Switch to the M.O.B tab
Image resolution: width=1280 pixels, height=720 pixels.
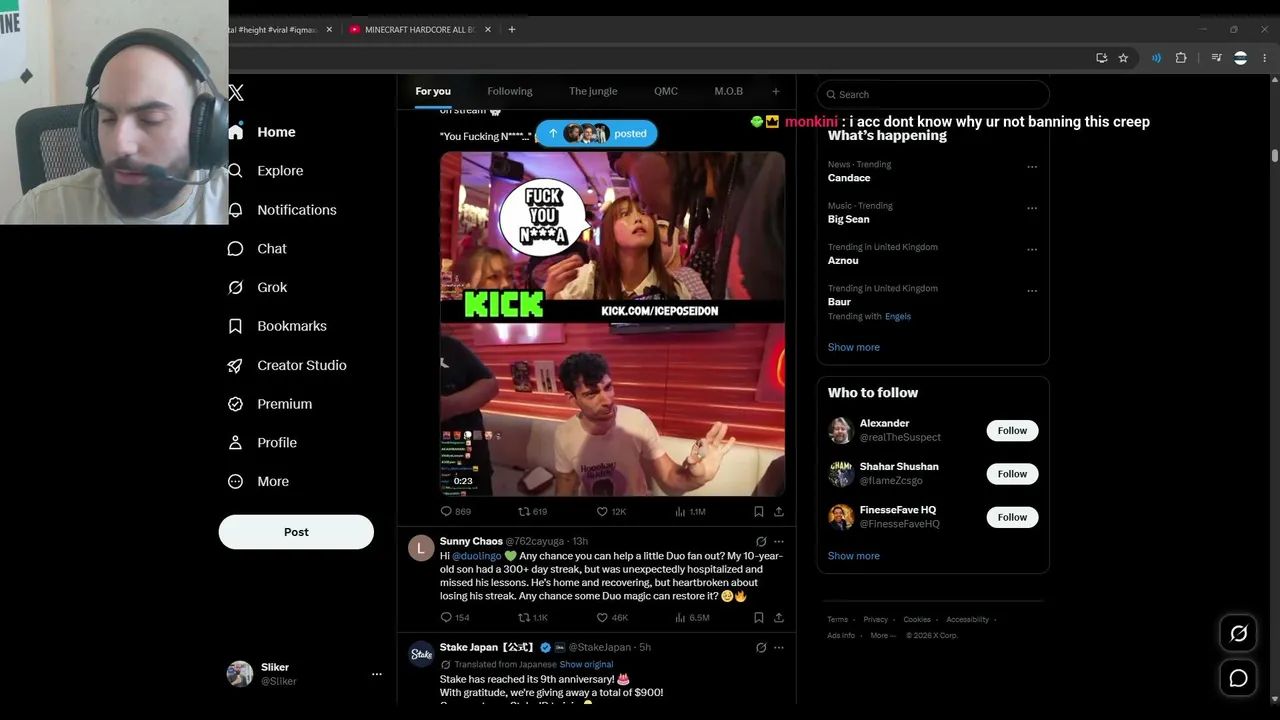728,91
